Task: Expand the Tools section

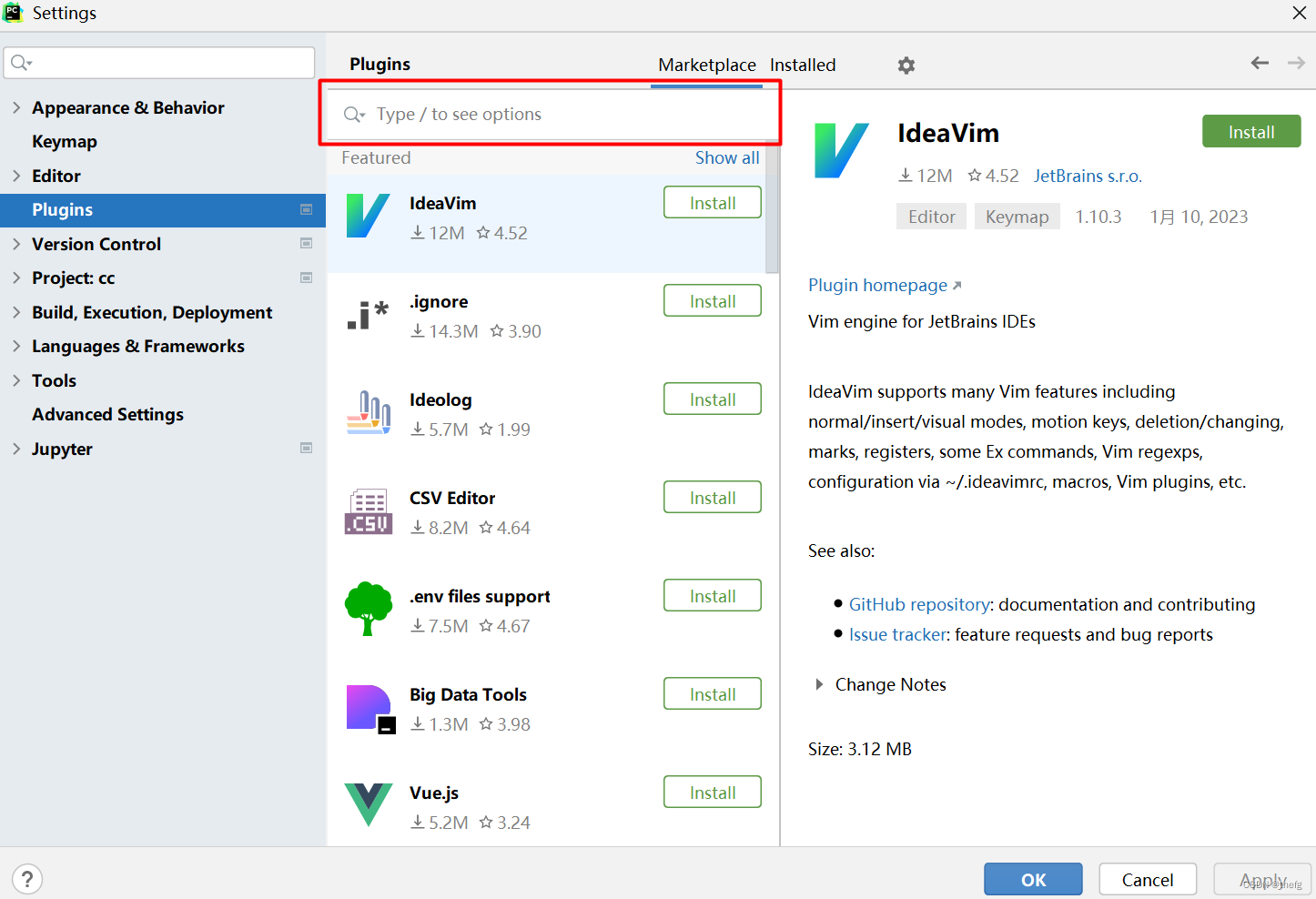Action: click(x=16, y=380)
